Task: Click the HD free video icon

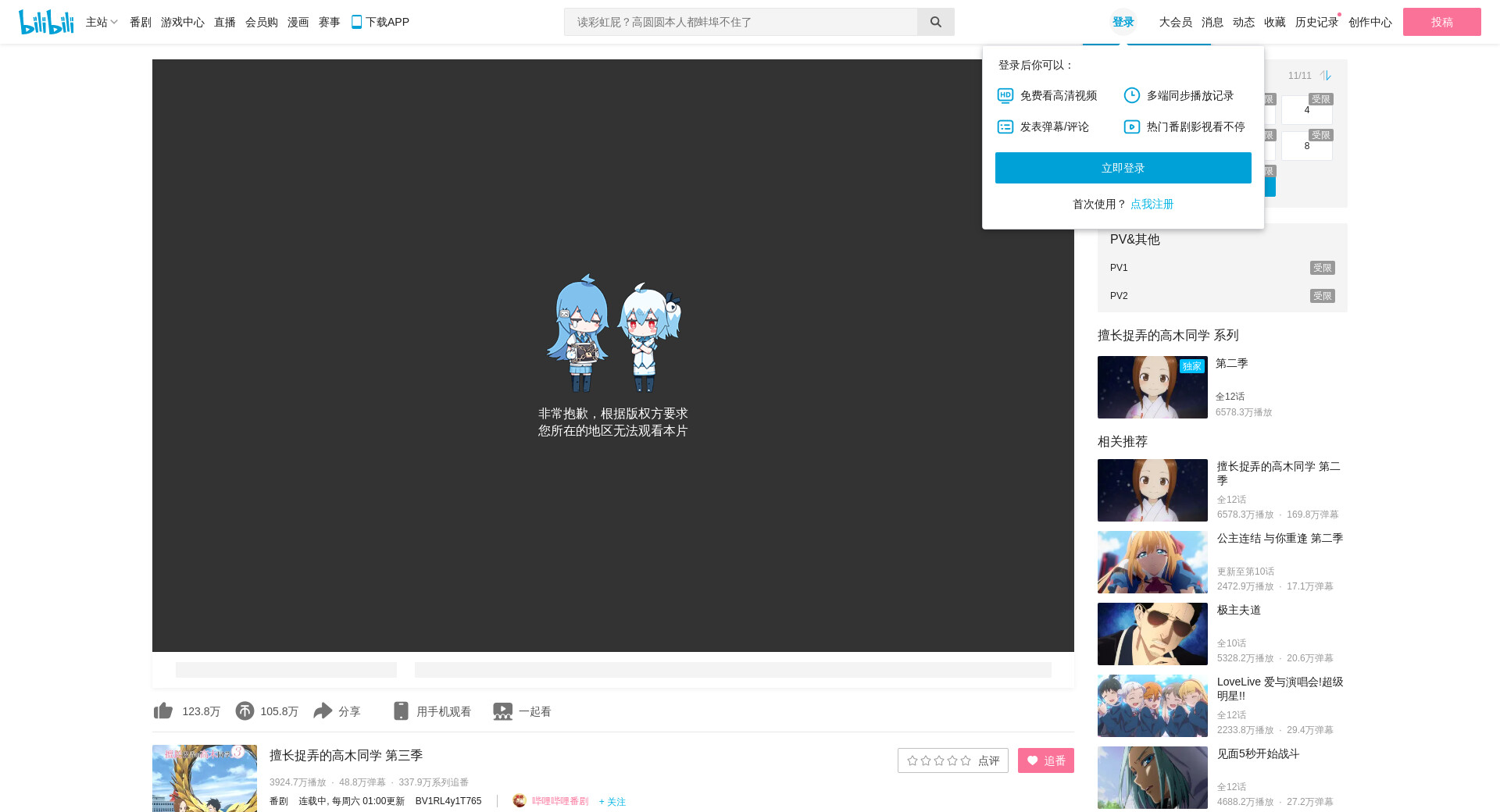Action: coord(1005,95)
